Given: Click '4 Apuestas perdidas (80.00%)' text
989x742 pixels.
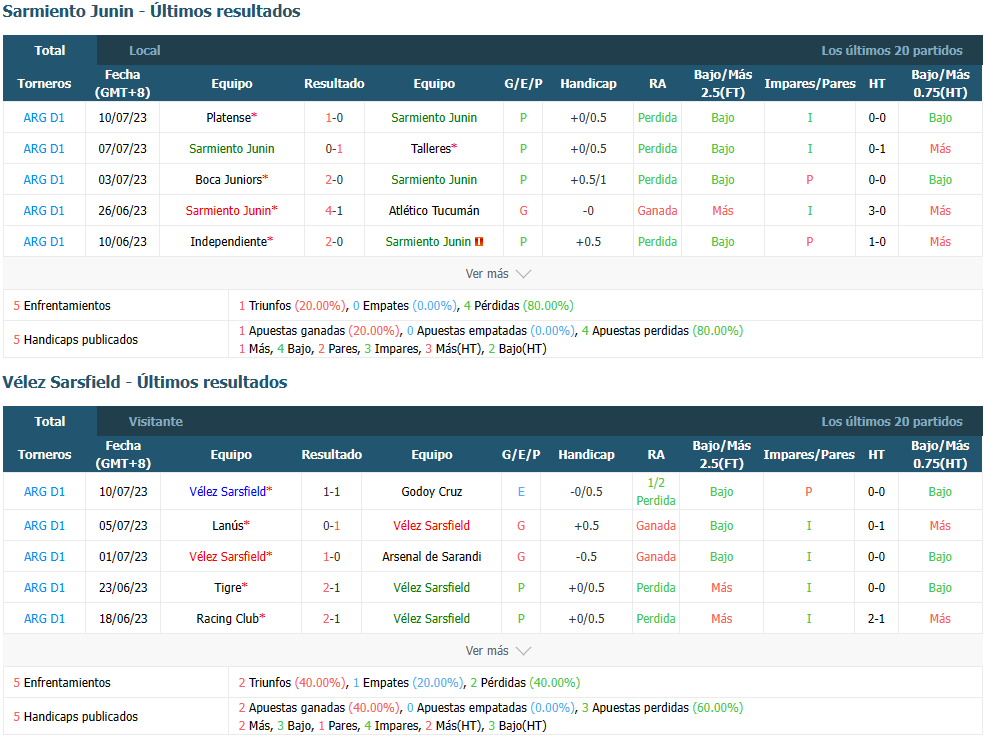Looking at the screenshot, I should click(662, 331).
